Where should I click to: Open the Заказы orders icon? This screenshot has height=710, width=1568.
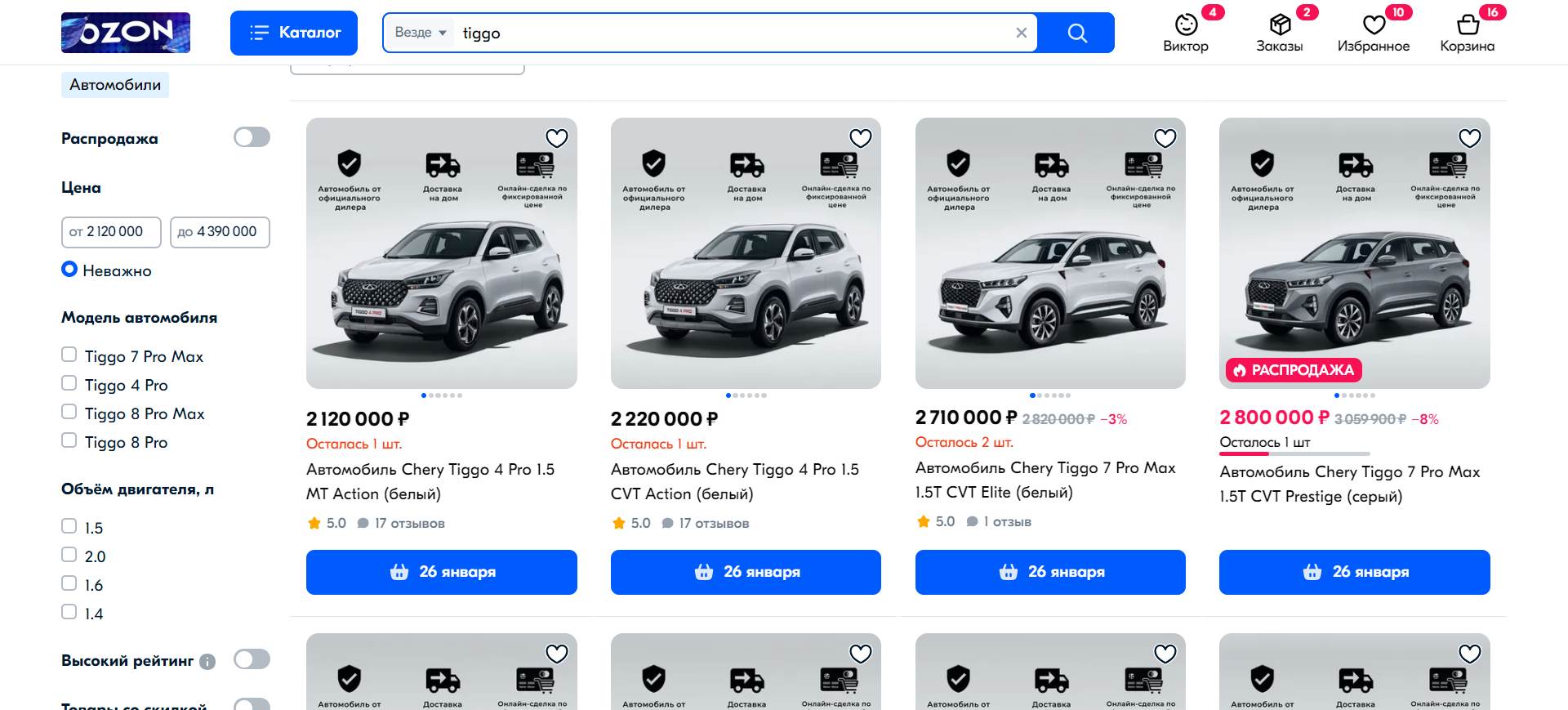(1280, 33)
